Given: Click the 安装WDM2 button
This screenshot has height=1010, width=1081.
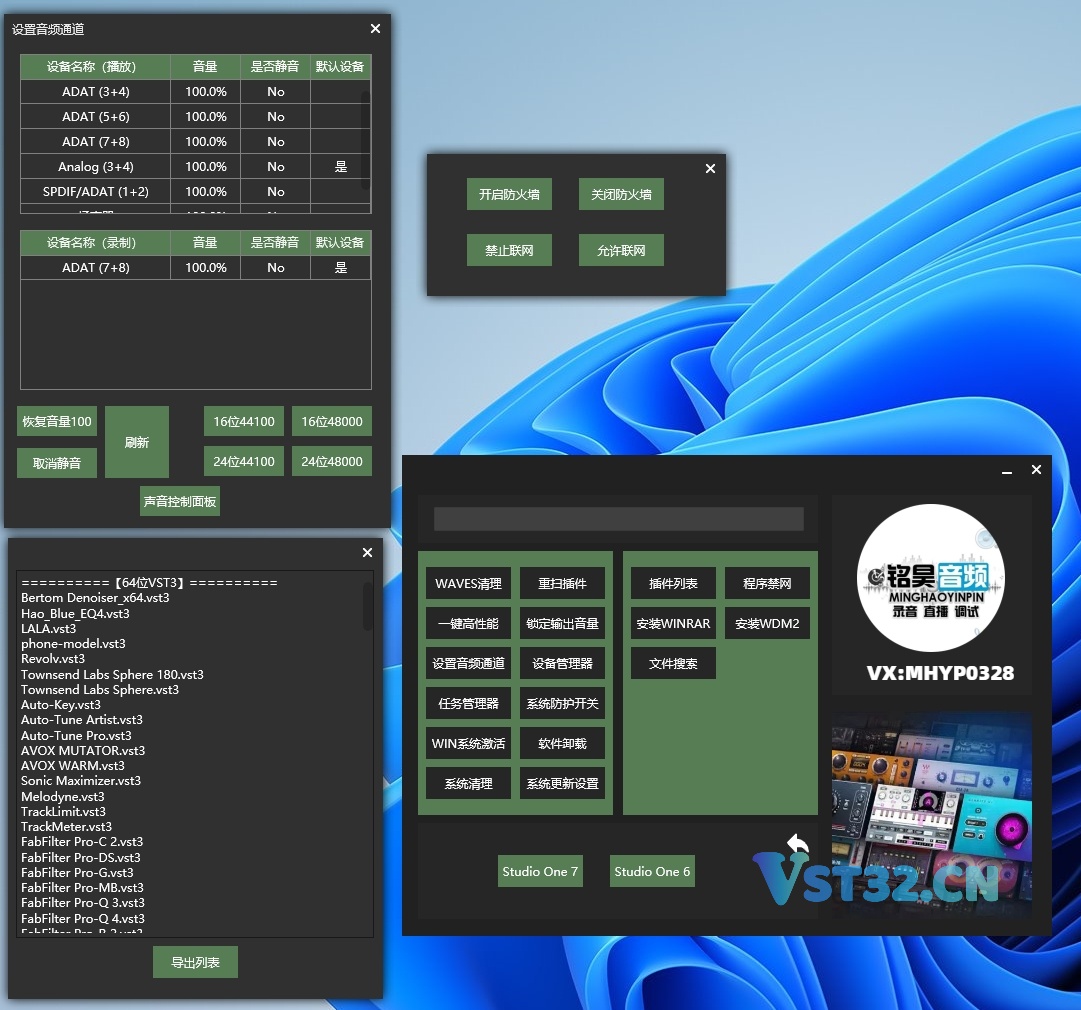Looking at the screenshot, I should (767, 624).
